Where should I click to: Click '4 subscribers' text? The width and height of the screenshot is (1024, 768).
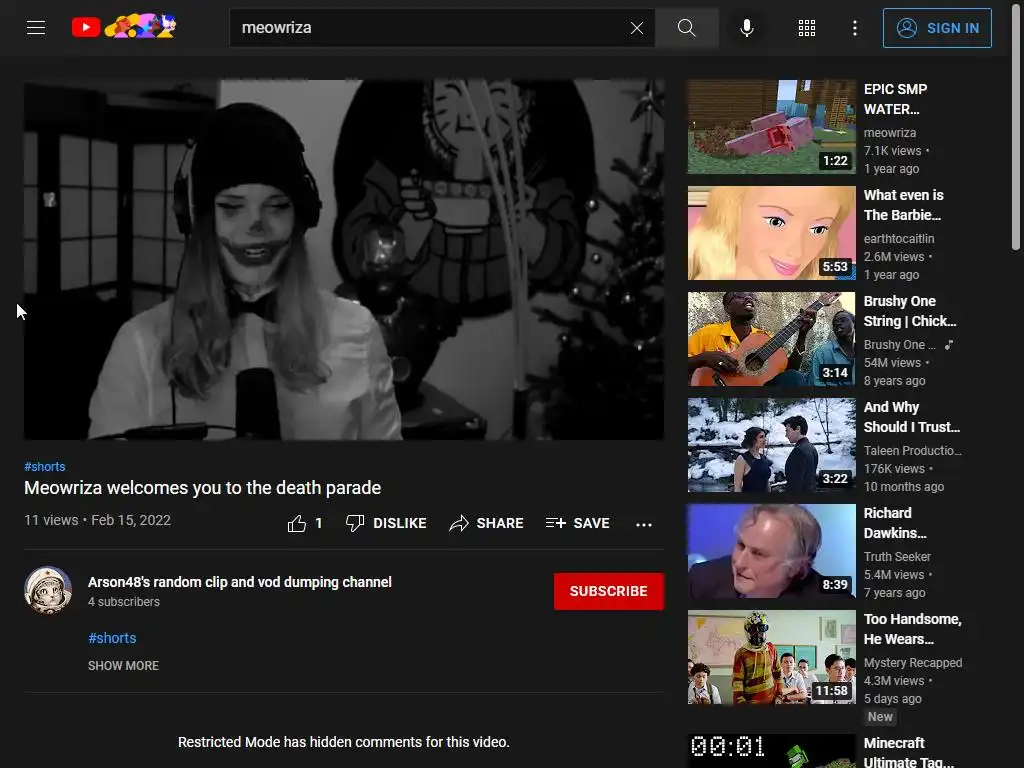coord(124,601)
